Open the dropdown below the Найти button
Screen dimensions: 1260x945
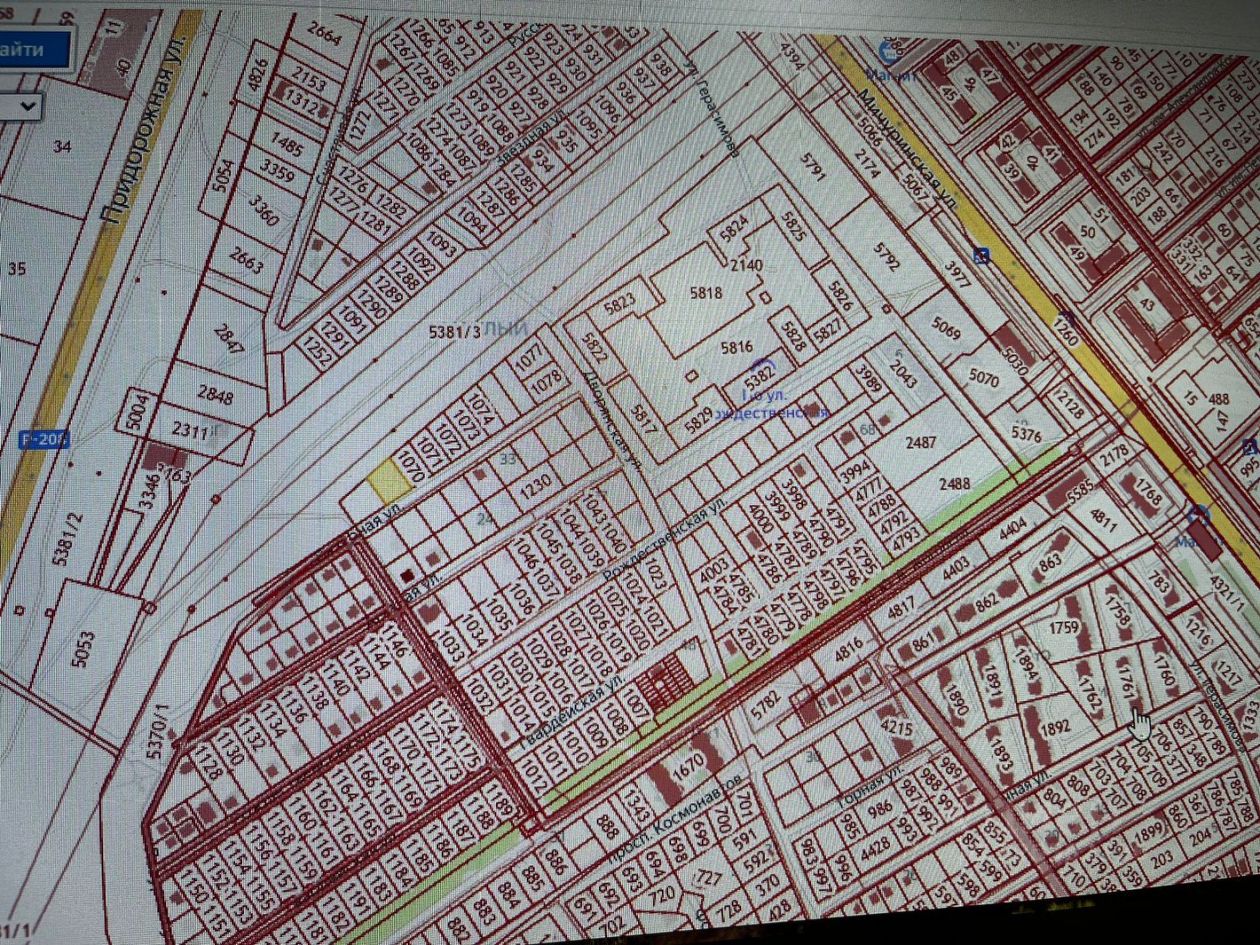[20, 105]
